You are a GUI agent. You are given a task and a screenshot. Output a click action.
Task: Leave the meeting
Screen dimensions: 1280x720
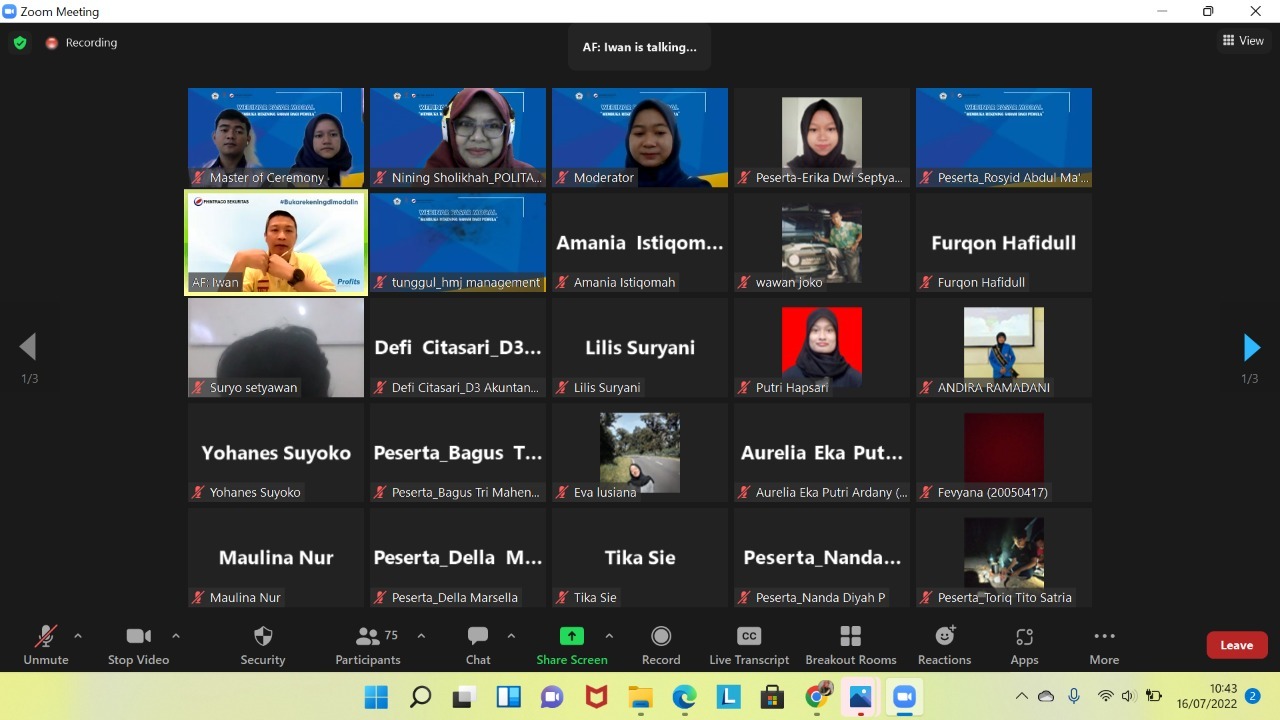[x=1237, y=645]
